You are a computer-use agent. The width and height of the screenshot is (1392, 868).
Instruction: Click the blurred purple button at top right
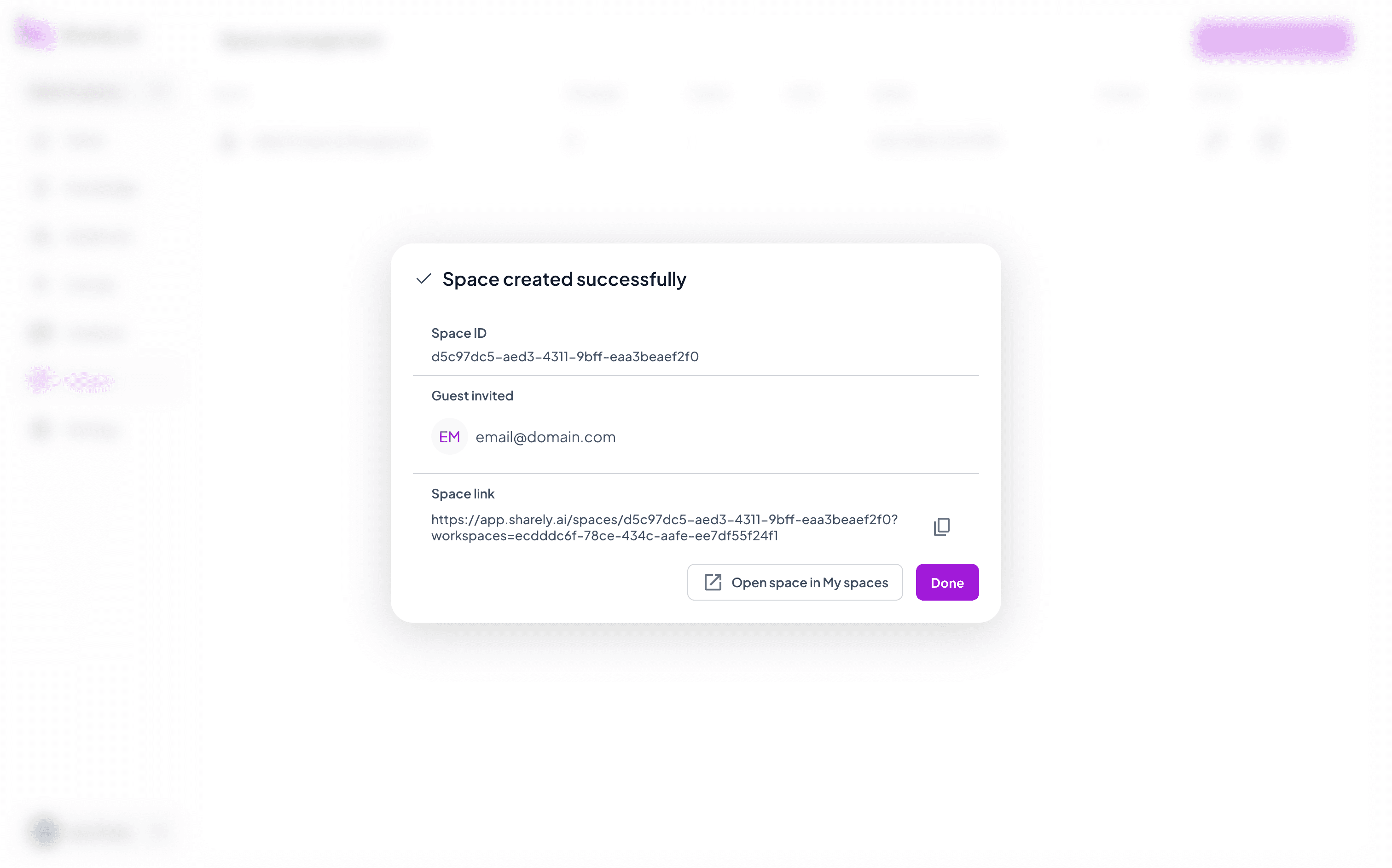pos(1273,39)
